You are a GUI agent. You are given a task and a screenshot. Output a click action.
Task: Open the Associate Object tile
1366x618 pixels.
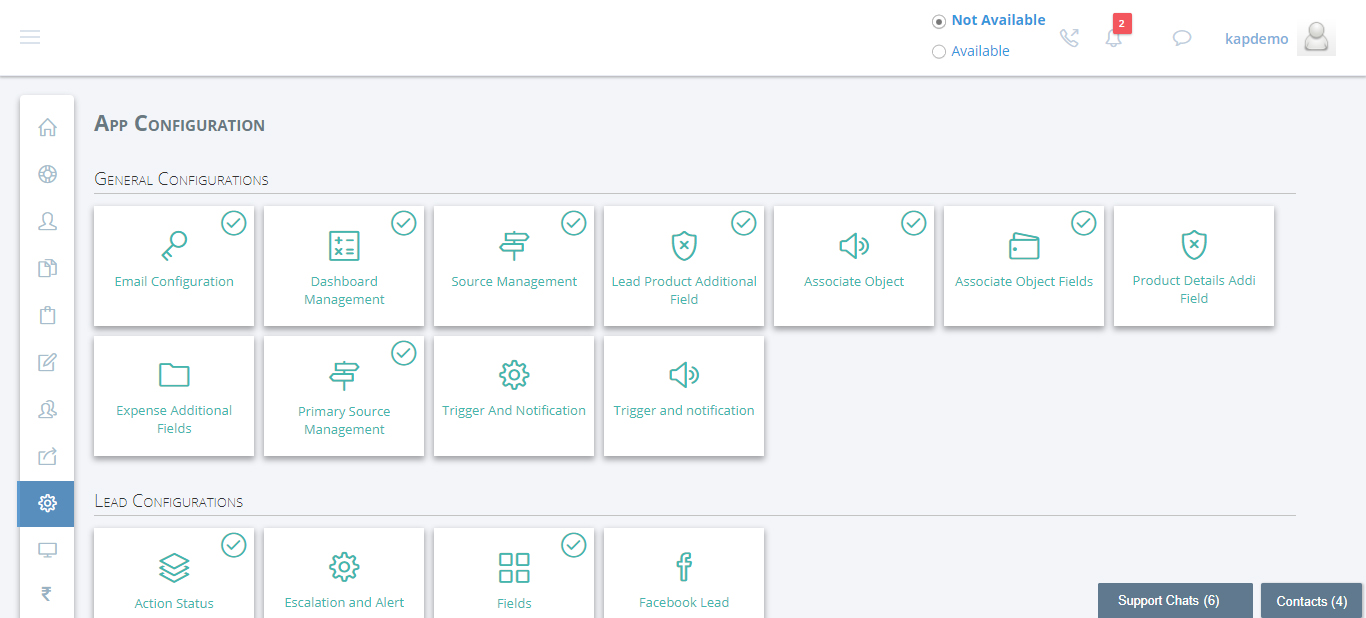click(854, 266)
